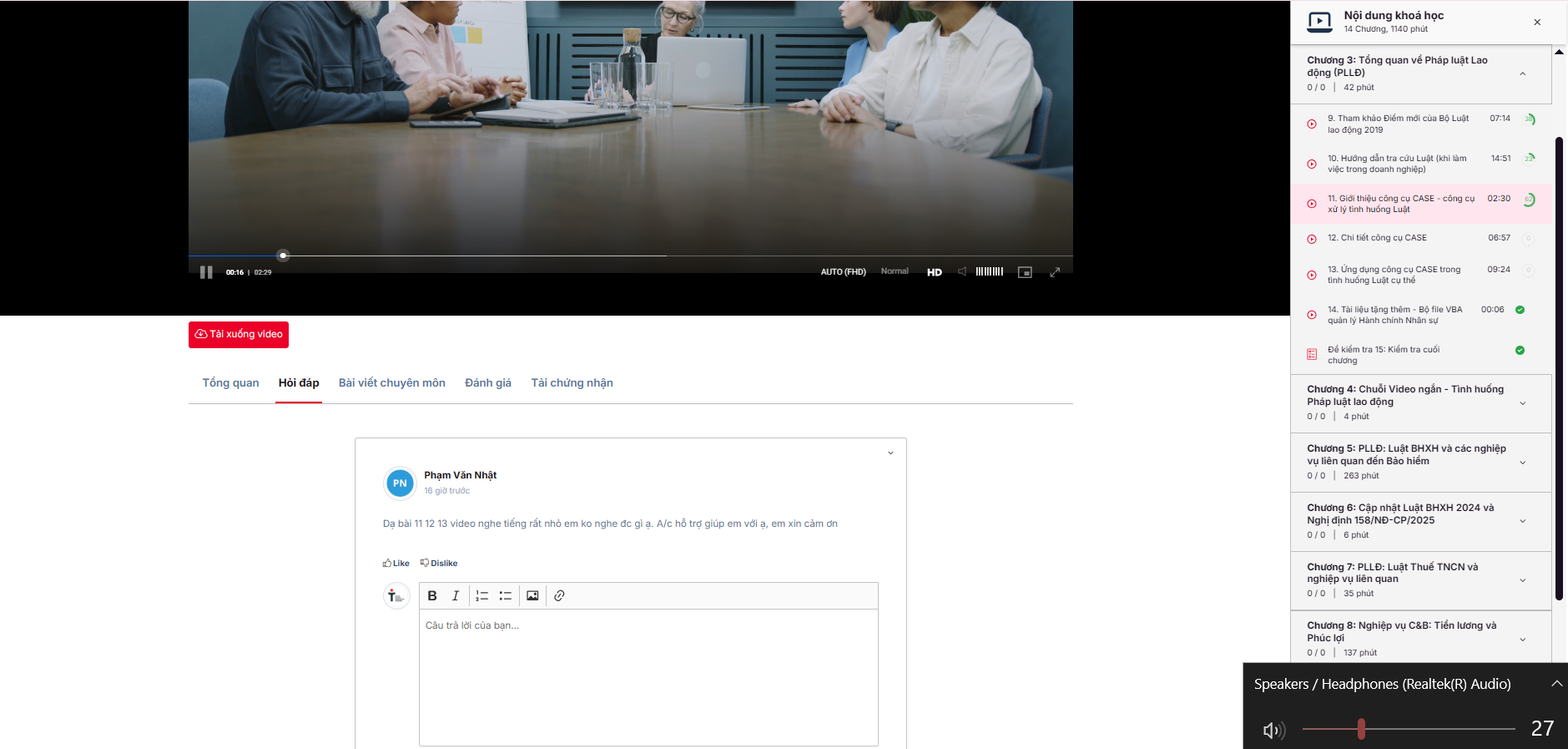Click the course content video icon in header
Image resolution: width=1568 pixels, height=749 pixels.
click(x=1319, y=23)
